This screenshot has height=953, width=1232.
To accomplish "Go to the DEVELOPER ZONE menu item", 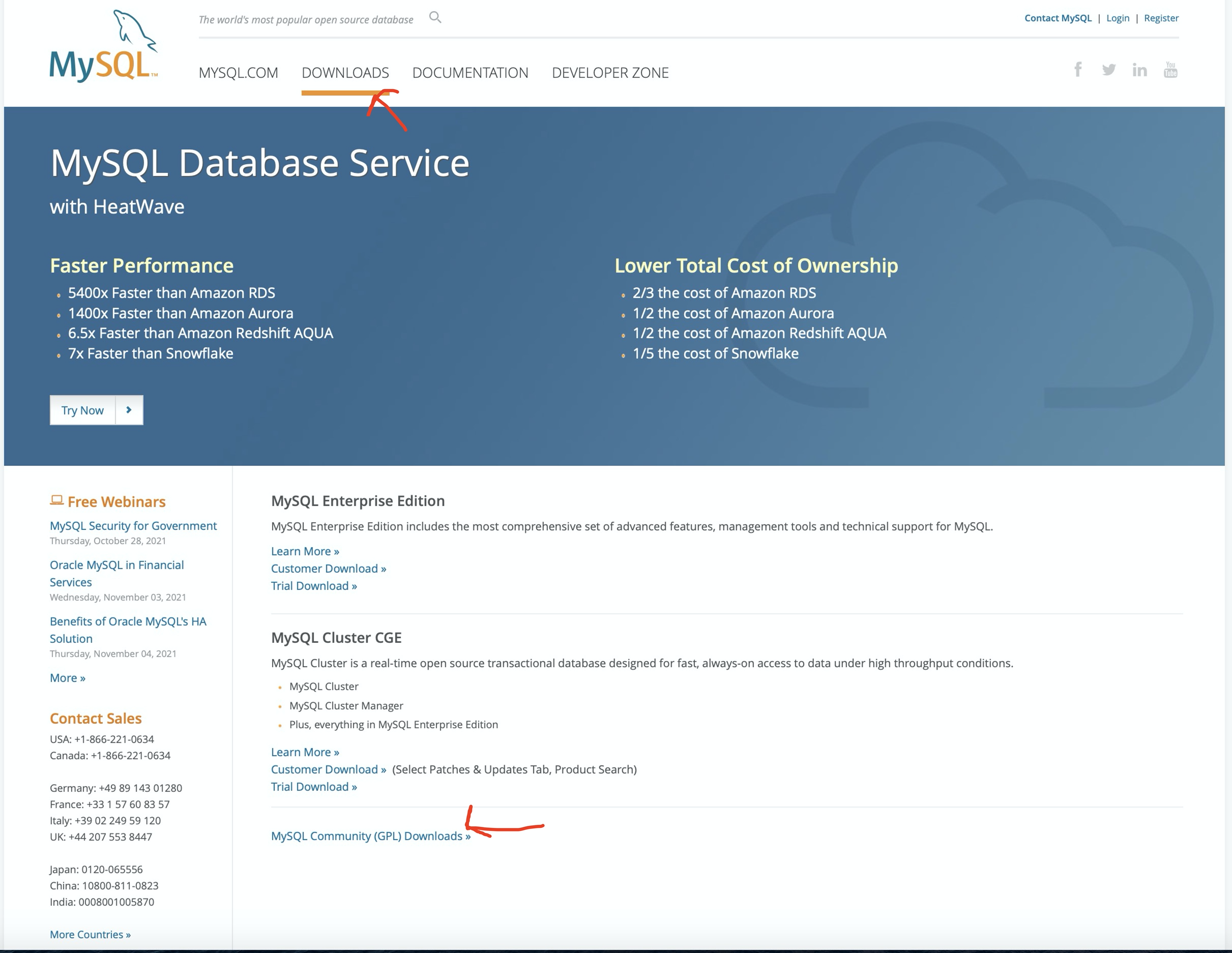I will [x=610, y=72].
